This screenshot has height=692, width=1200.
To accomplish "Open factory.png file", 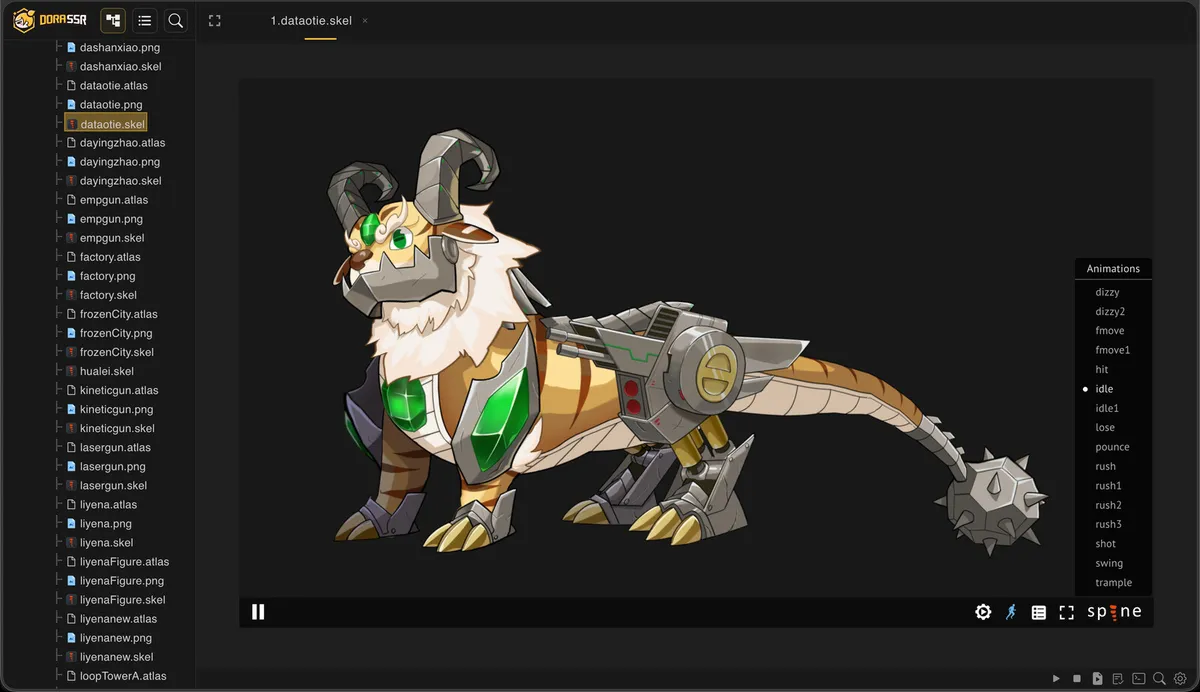I will (107, 275).
